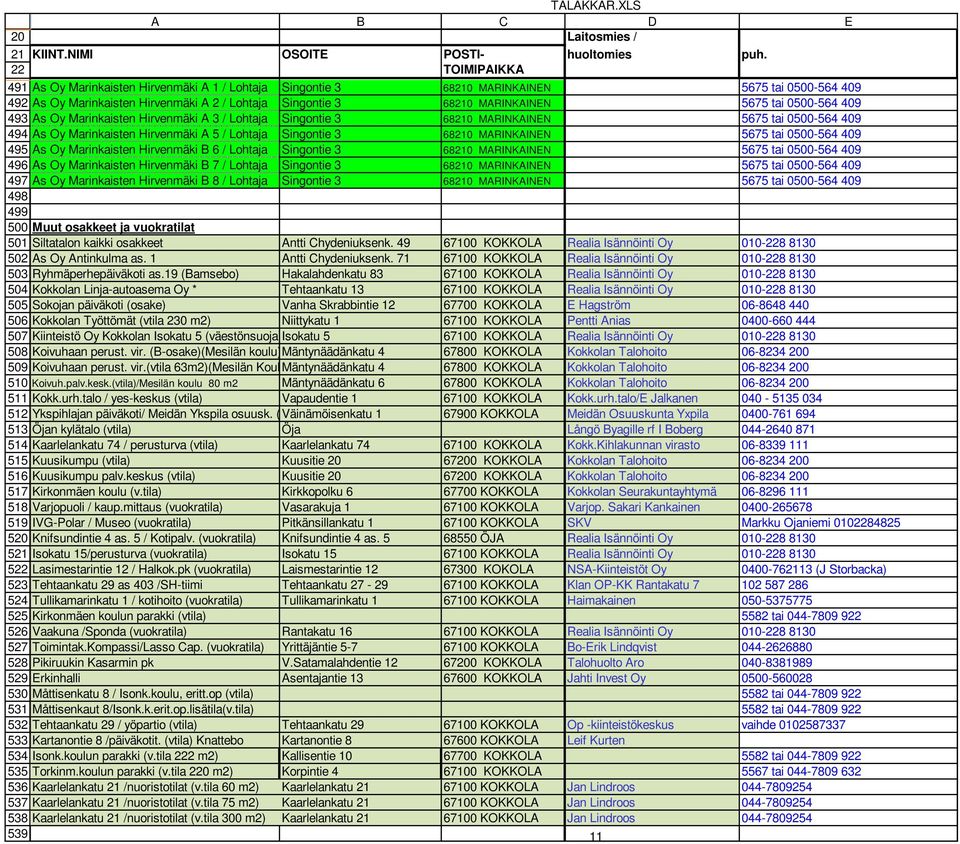This screenshot has width=960, height=844.
Task: Click address 'Niittykatu 1'
Action: 360,321
